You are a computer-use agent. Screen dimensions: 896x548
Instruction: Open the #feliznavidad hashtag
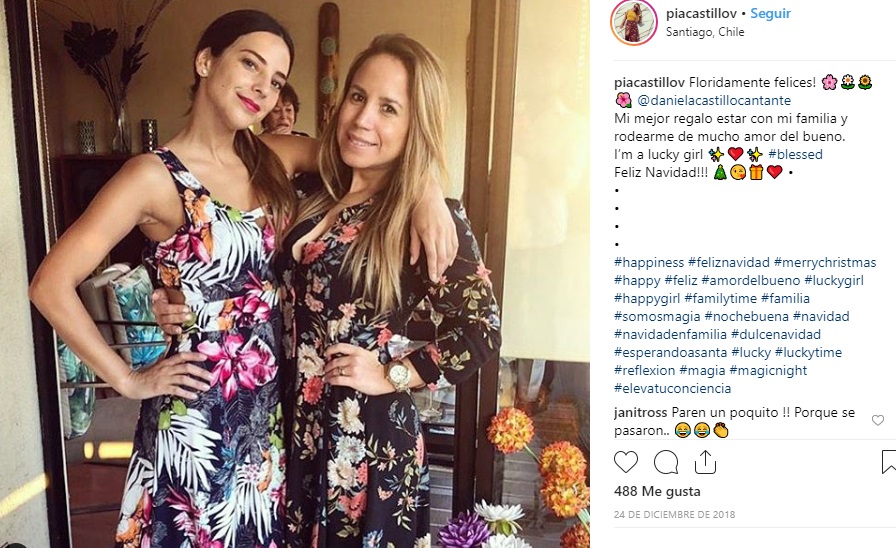[729, 262]
